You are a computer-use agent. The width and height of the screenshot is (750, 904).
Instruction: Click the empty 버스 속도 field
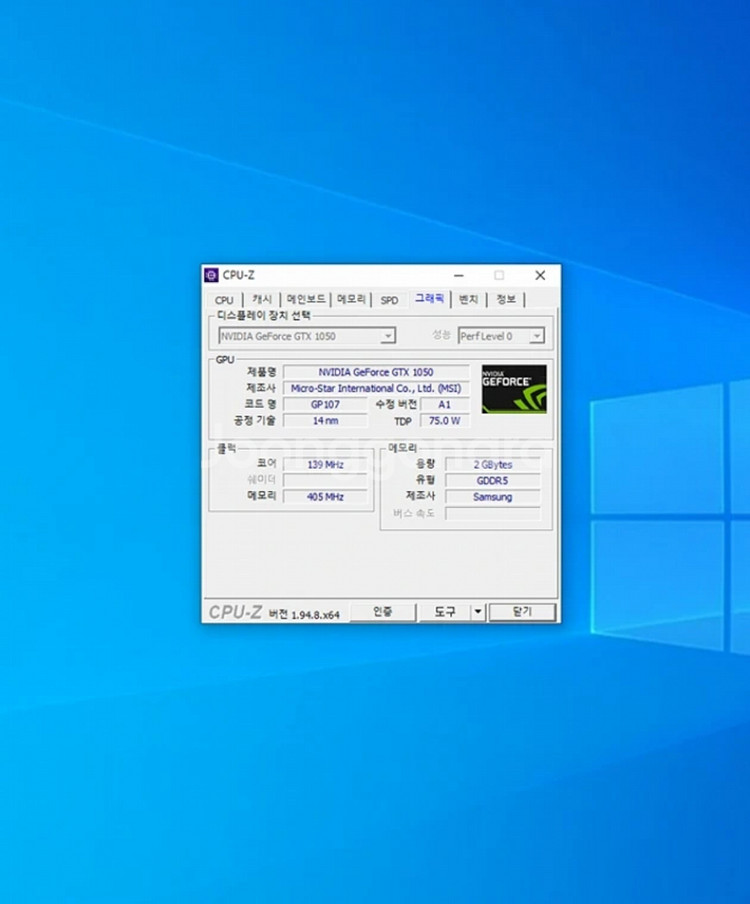(493, 514)
